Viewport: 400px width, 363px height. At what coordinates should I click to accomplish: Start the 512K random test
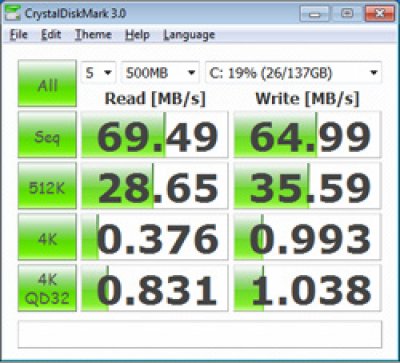tap(47, 186)
